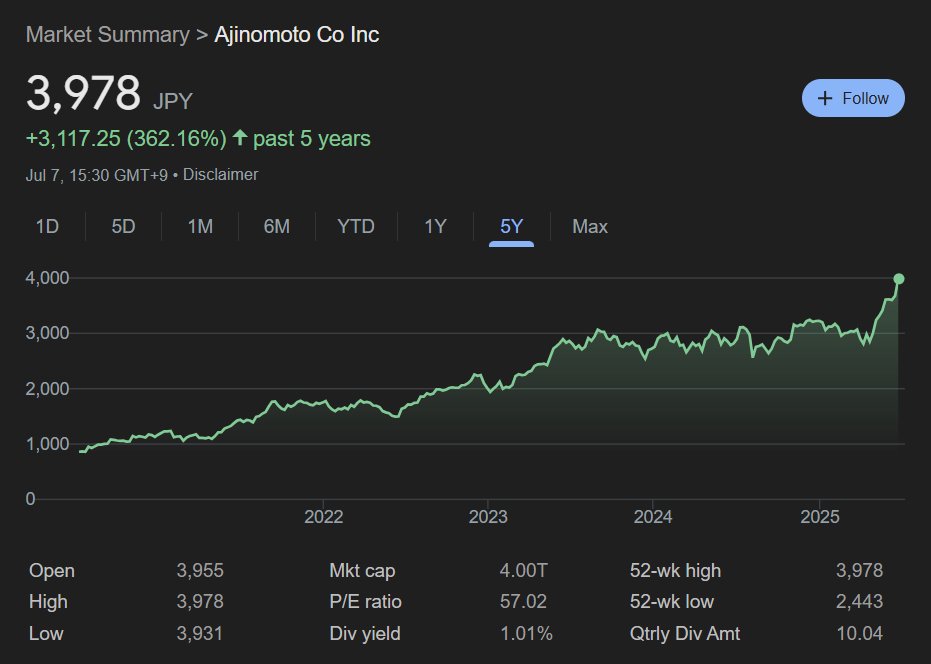Click the Follow button
This screenshot has height=664, width=931.
click(853, 98)
